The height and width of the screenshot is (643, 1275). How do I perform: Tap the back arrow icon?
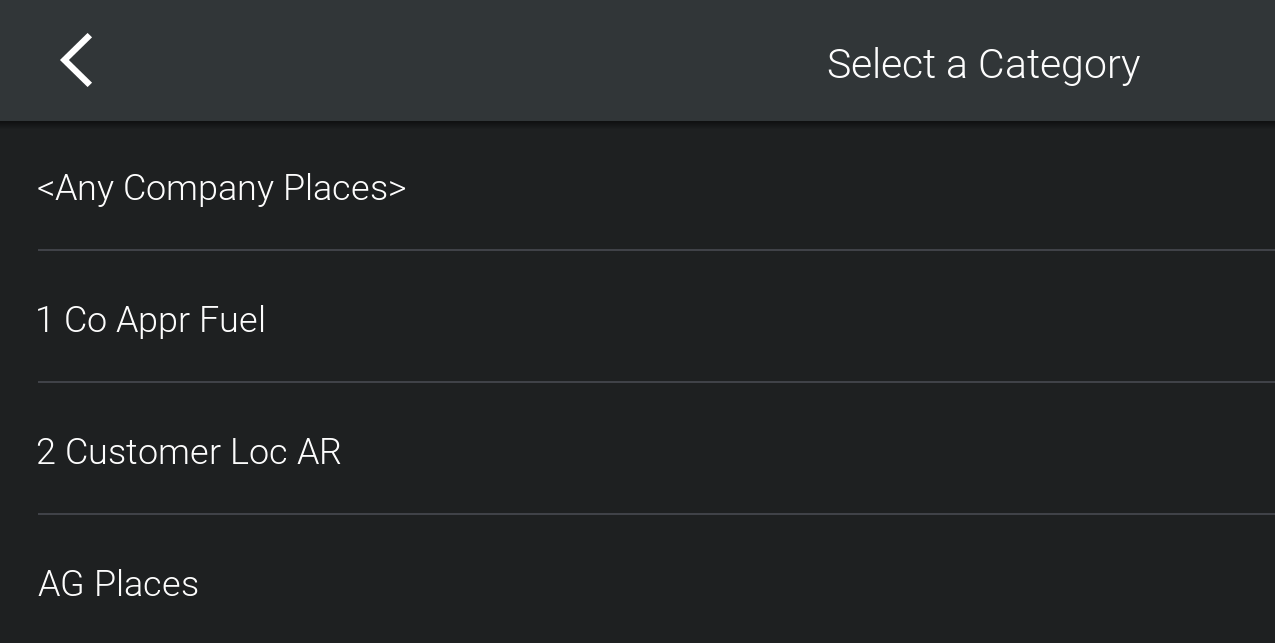point(76,61)
